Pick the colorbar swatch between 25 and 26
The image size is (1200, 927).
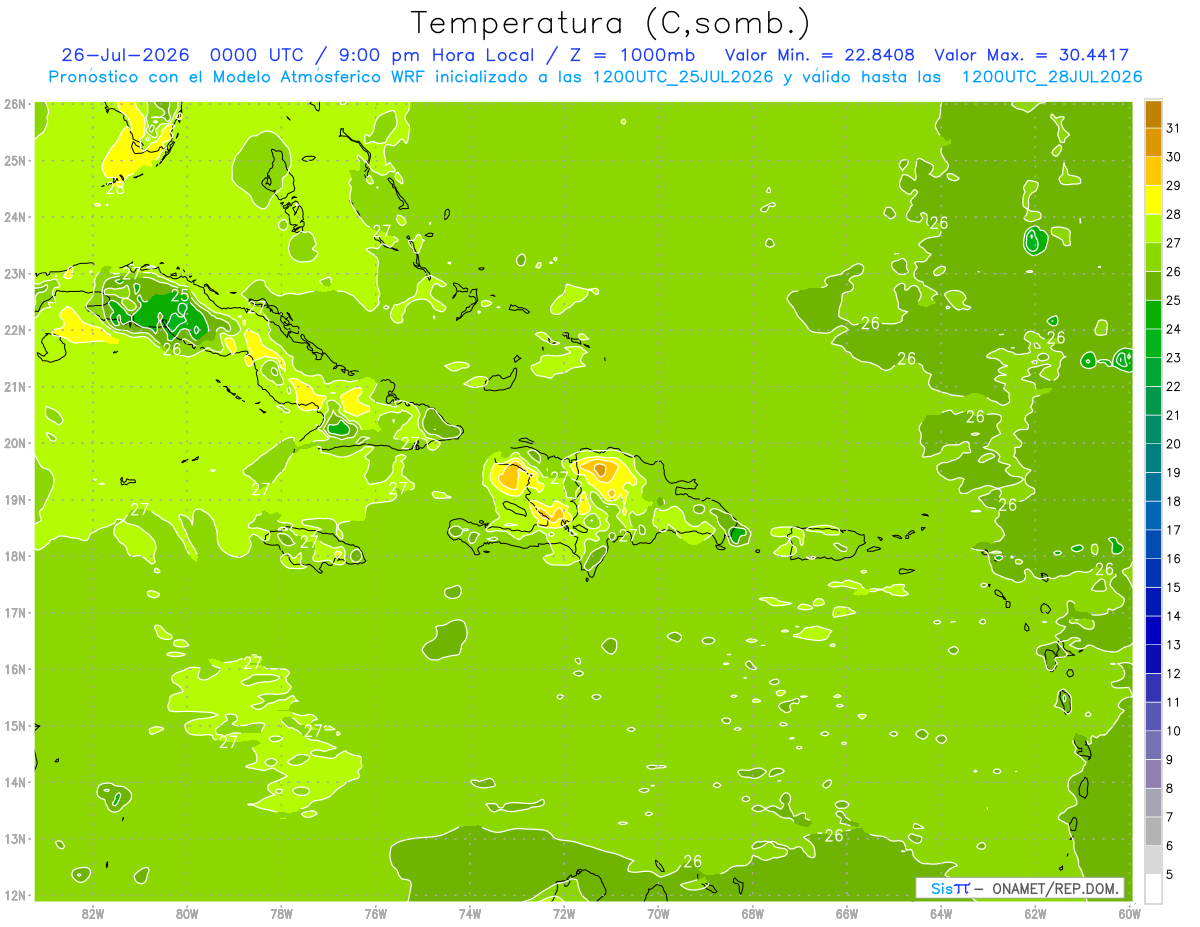click(1153, 287)
